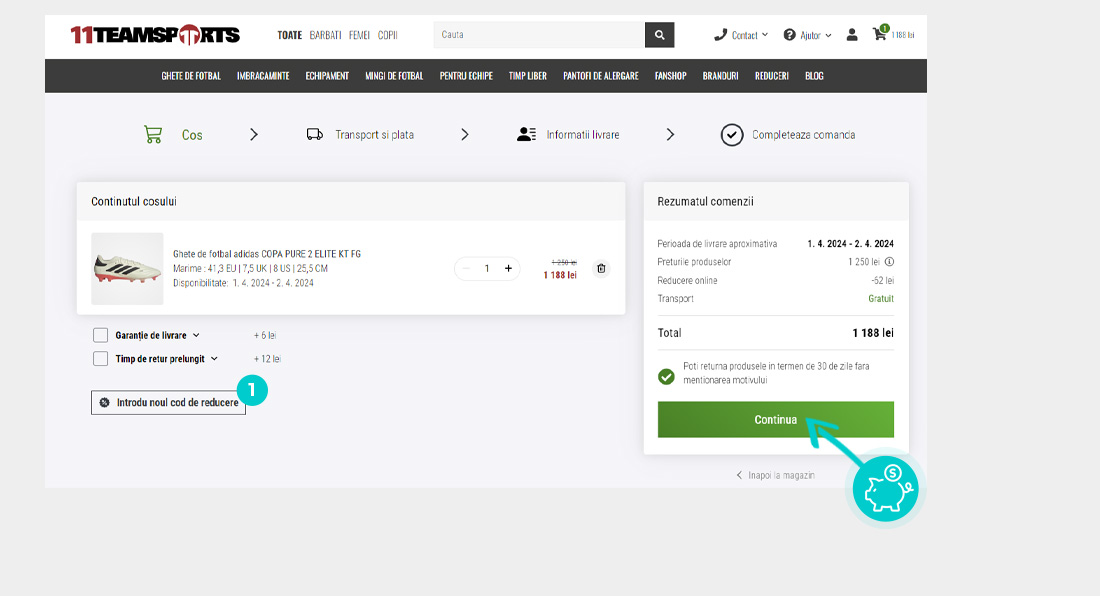This screenshot has height=596, width=1100.
Task: Open the IMBRACAMINTE menu
Action: 263,76
